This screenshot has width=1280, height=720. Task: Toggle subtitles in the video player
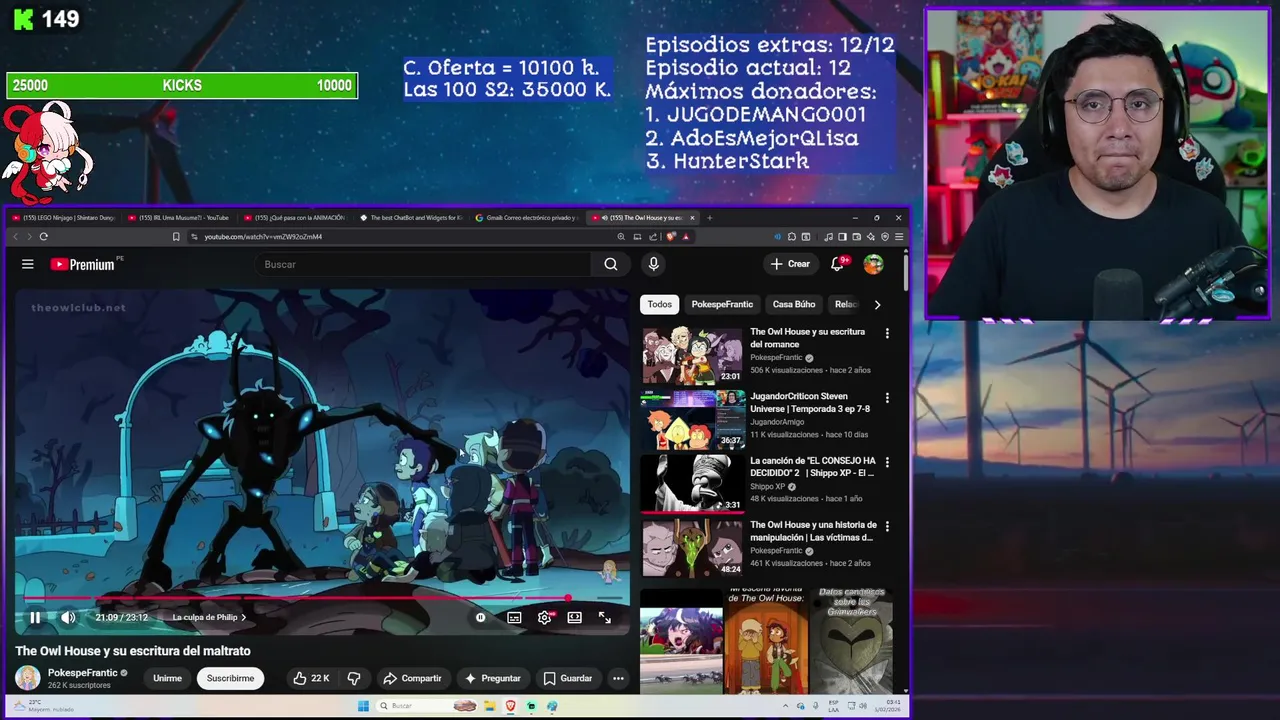(x=514, y=618)
